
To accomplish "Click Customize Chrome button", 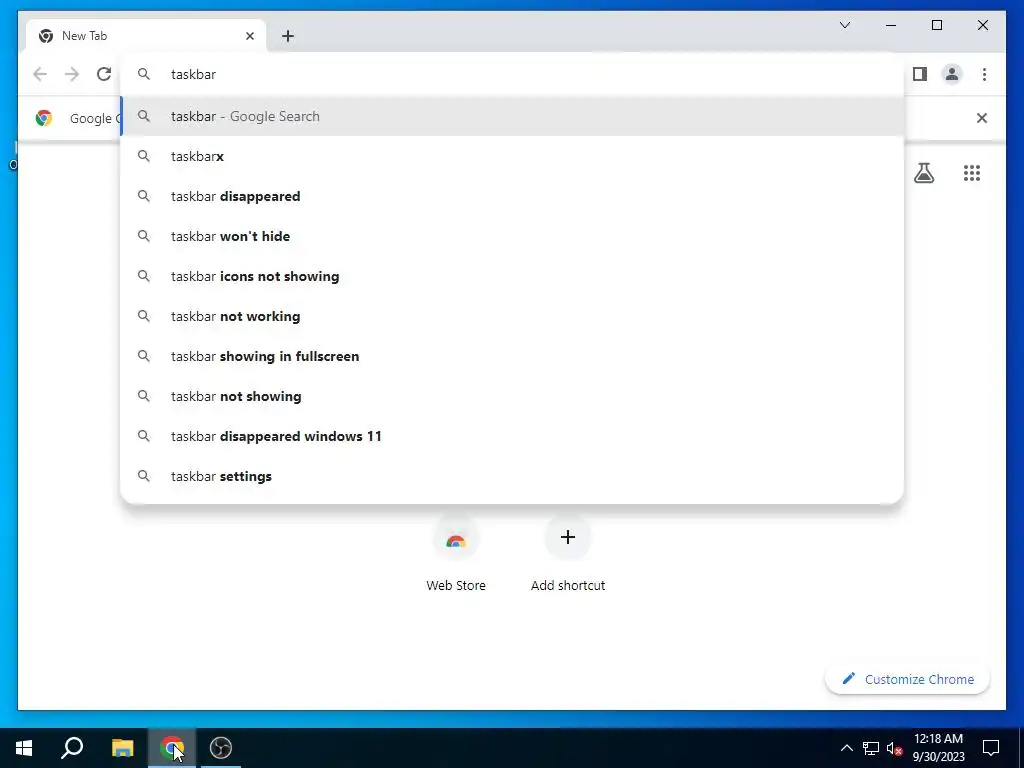I will 907,679.
